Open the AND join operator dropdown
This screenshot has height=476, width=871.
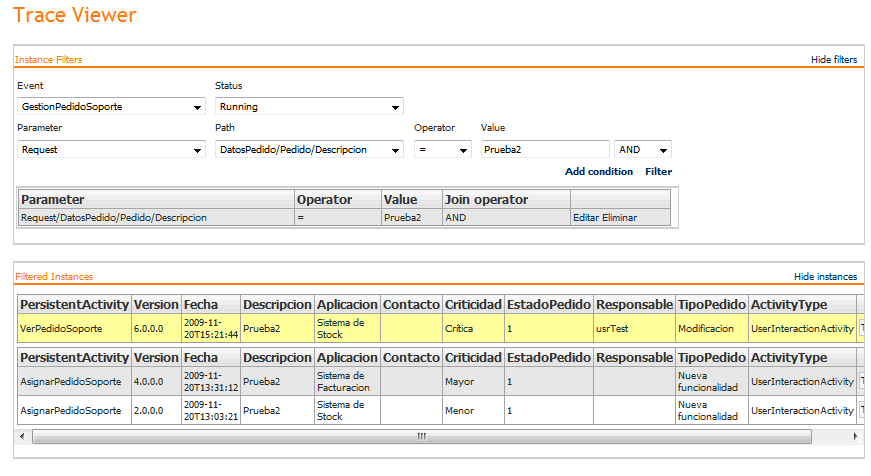pos(643,149)
